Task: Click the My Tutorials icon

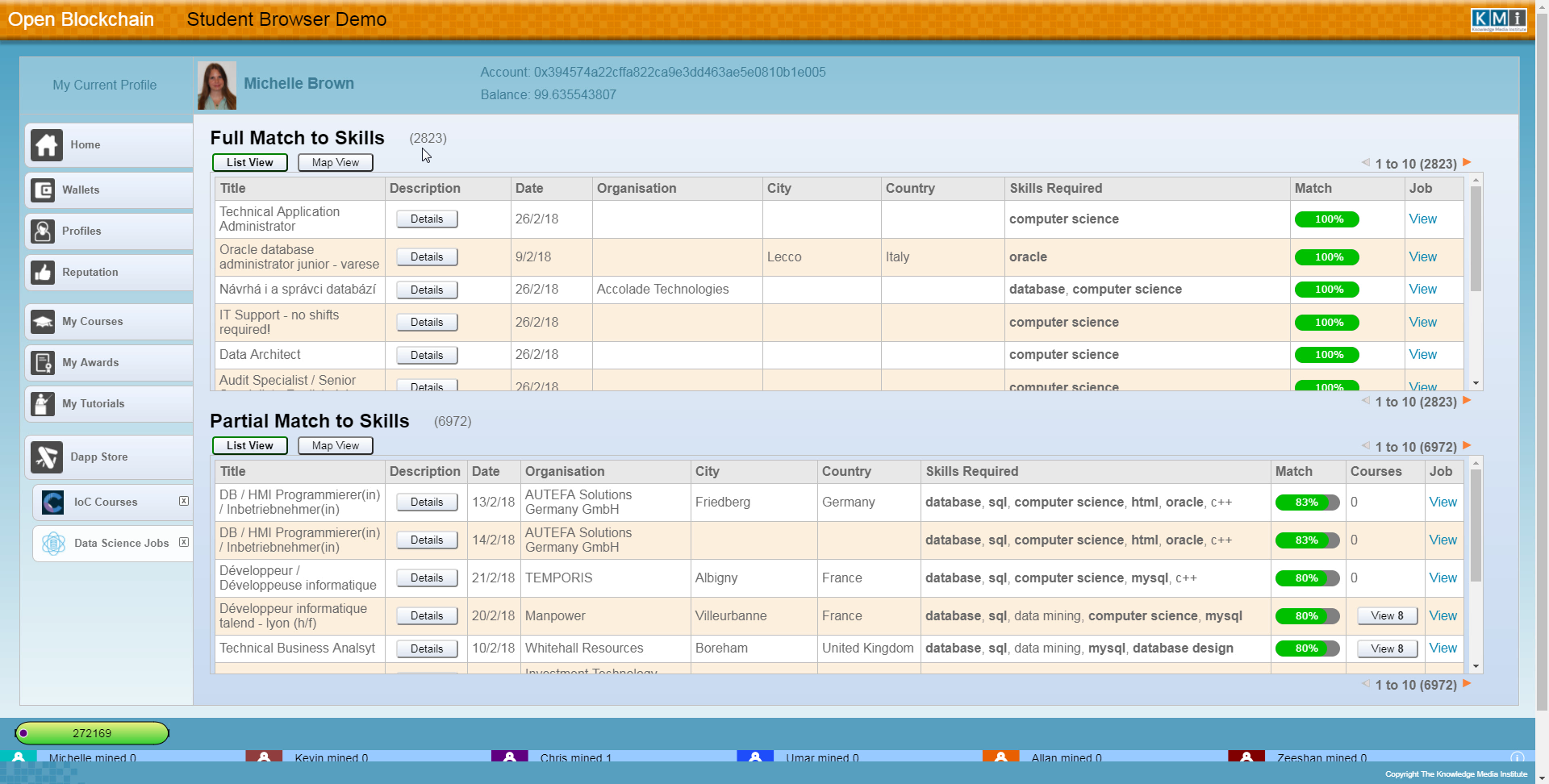Action: pyautogui.click(x=43, y=404)
